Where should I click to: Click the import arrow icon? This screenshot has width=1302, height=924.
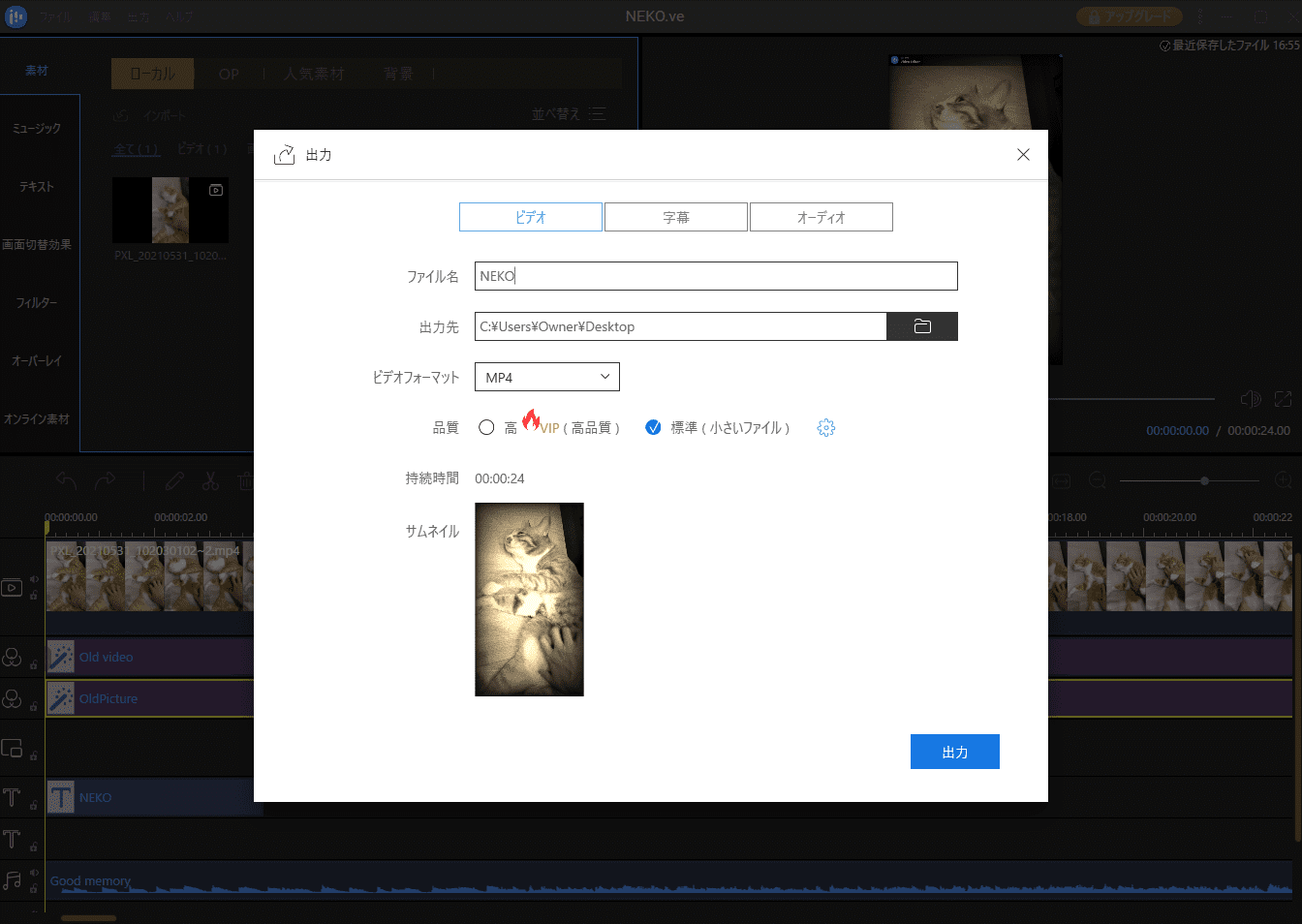121,115
